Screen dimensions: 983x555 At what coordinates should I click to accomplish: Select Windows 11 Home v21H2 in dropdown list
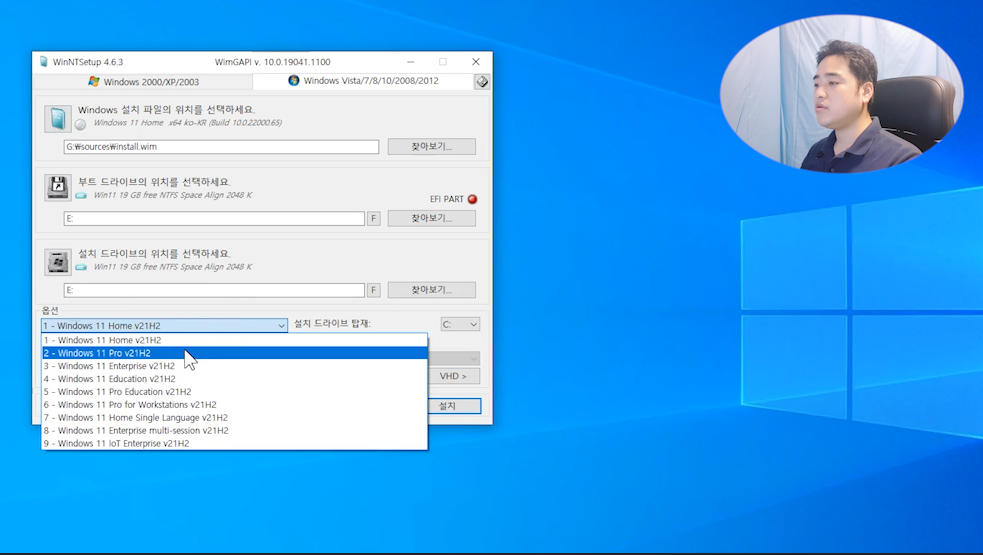(x=234, y=340)
